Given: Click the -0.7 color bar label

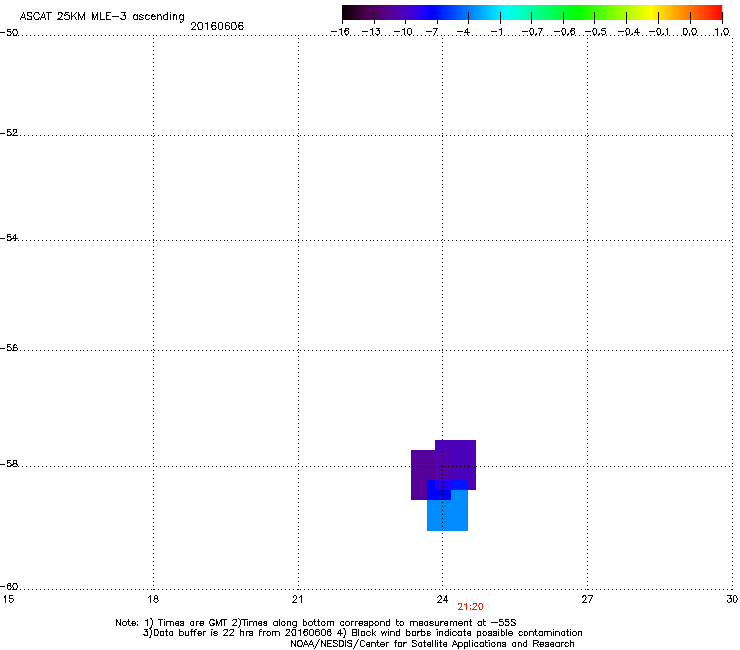Looking at the screenshot, I should (532, 32).
